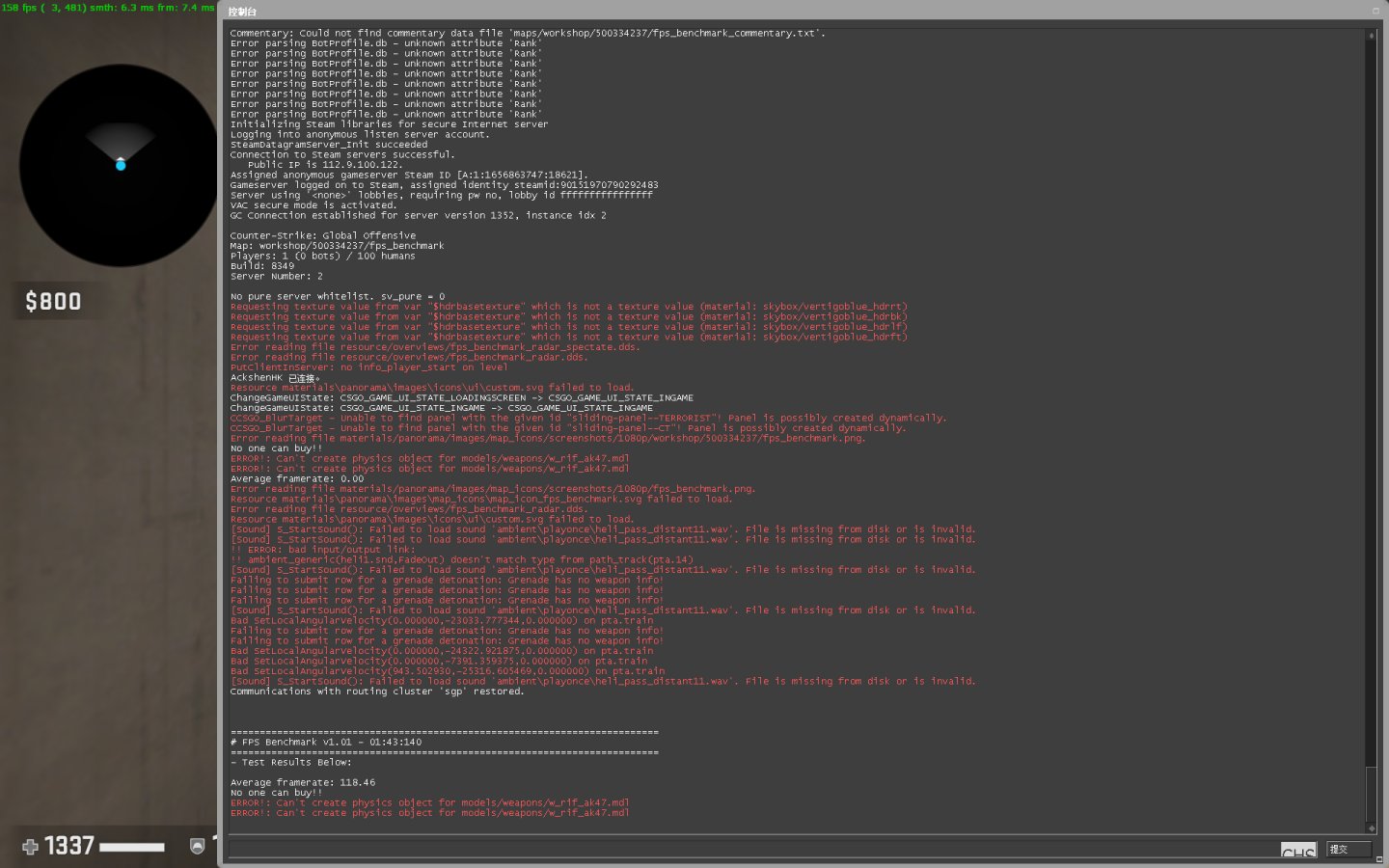Click the 'map_icon_fps_benchmark.svg failed to load' line
Screen dimensions: 1389x868
click(x=481, y=499)
